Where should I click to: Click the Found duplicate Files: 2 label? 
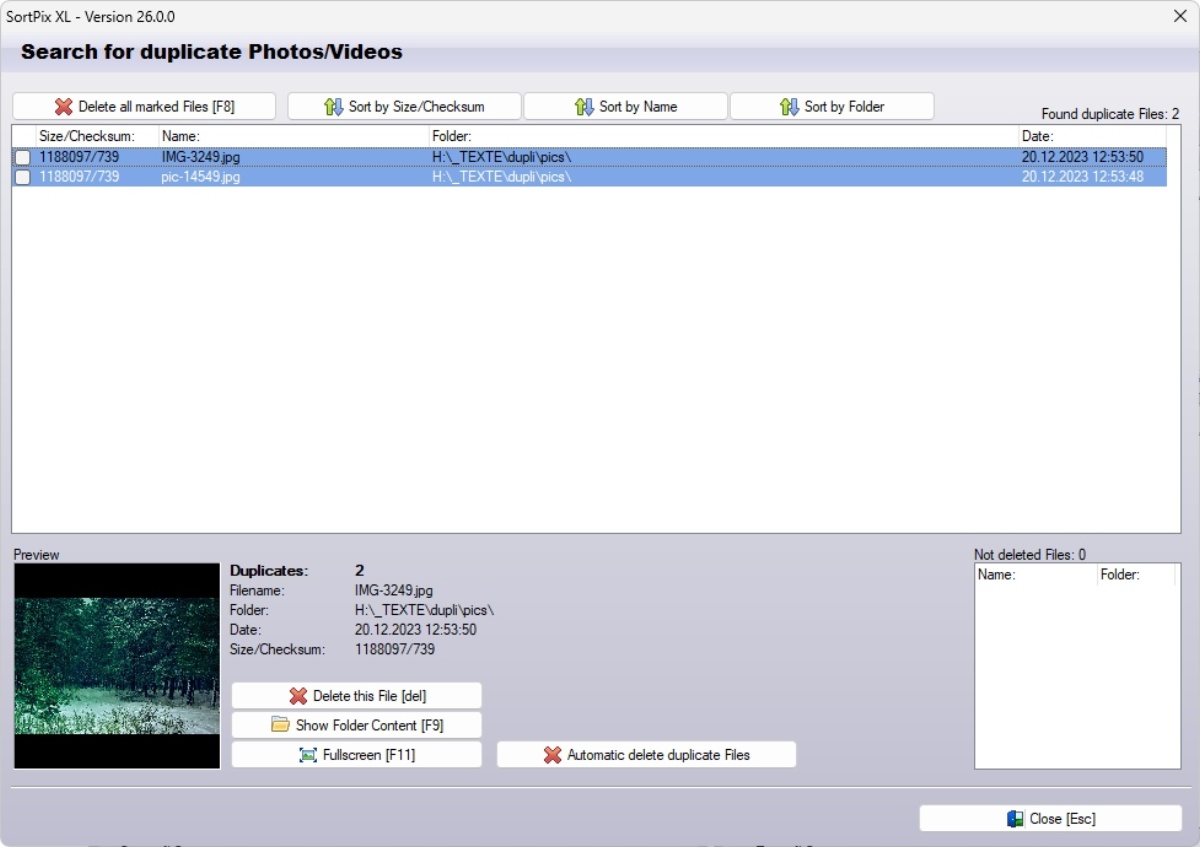click(x=1110, y=114)
